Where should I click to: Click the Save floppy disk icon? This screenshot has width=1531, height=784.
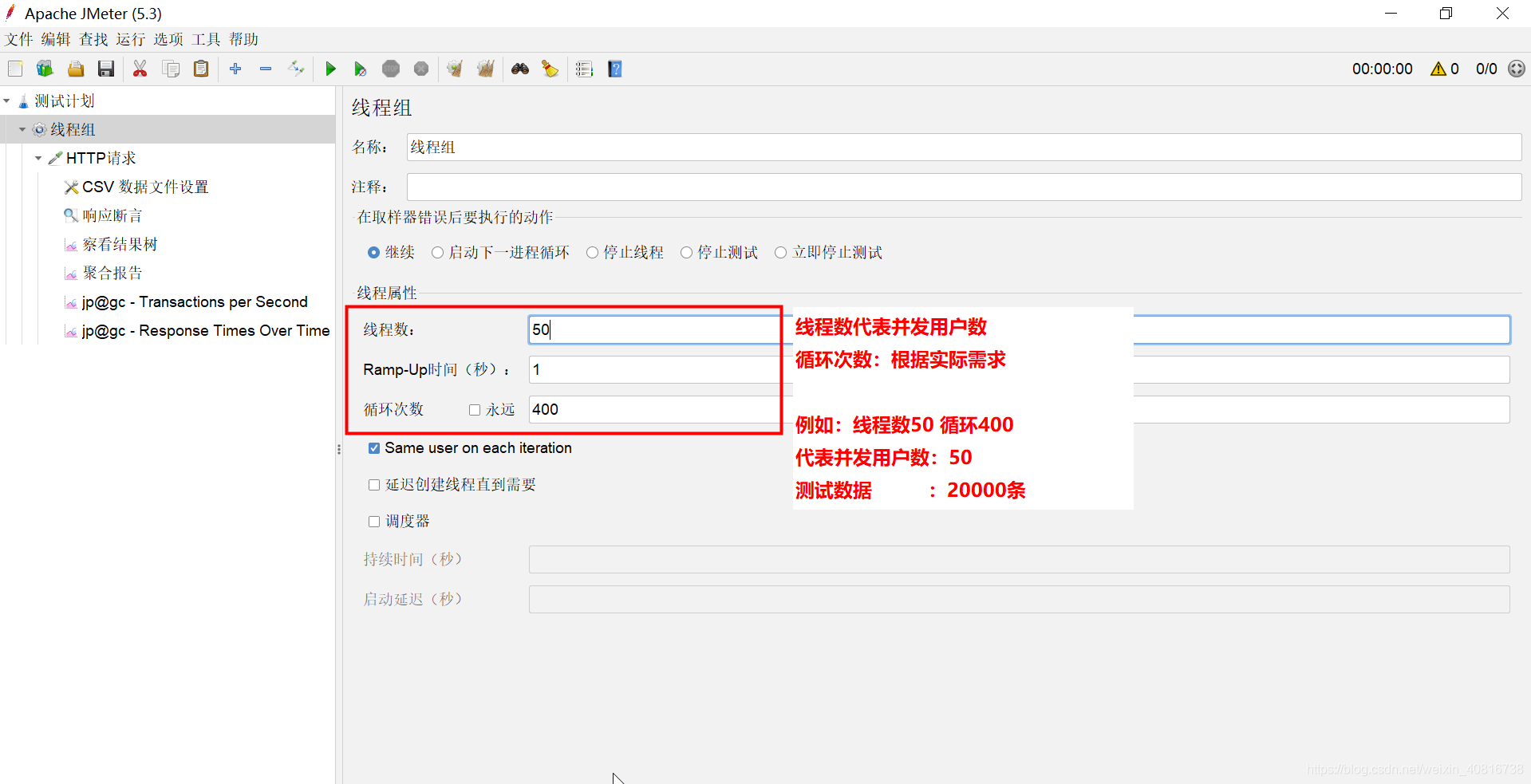(x=106, y=69)
